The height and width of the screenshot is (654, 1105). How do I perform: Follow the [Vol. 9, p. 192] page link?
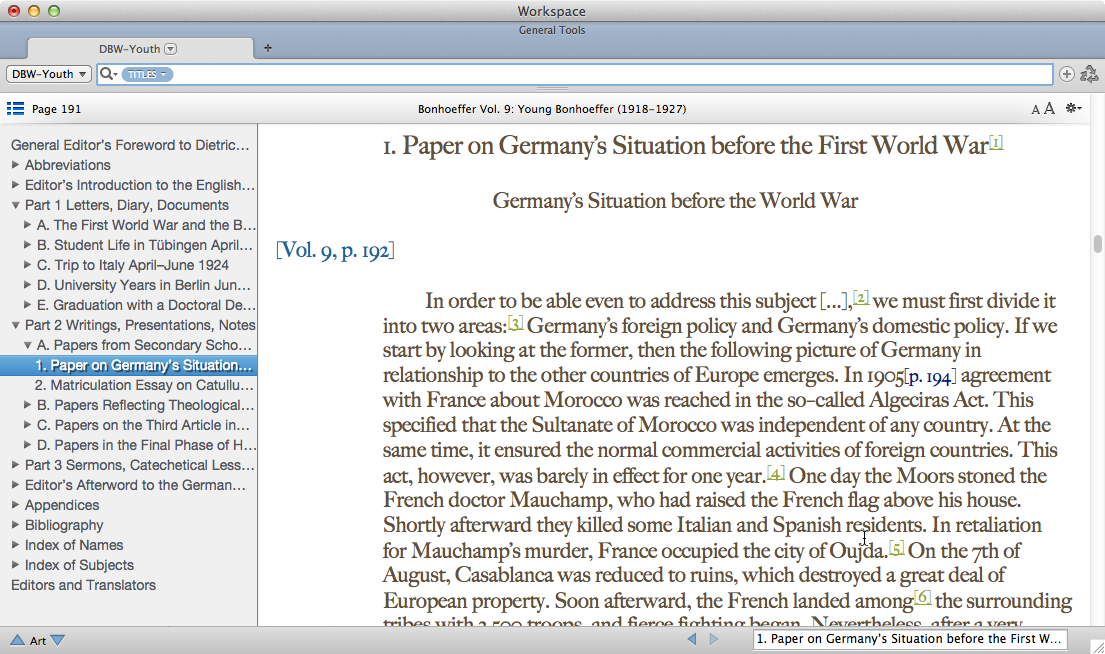tap(335, 250)
